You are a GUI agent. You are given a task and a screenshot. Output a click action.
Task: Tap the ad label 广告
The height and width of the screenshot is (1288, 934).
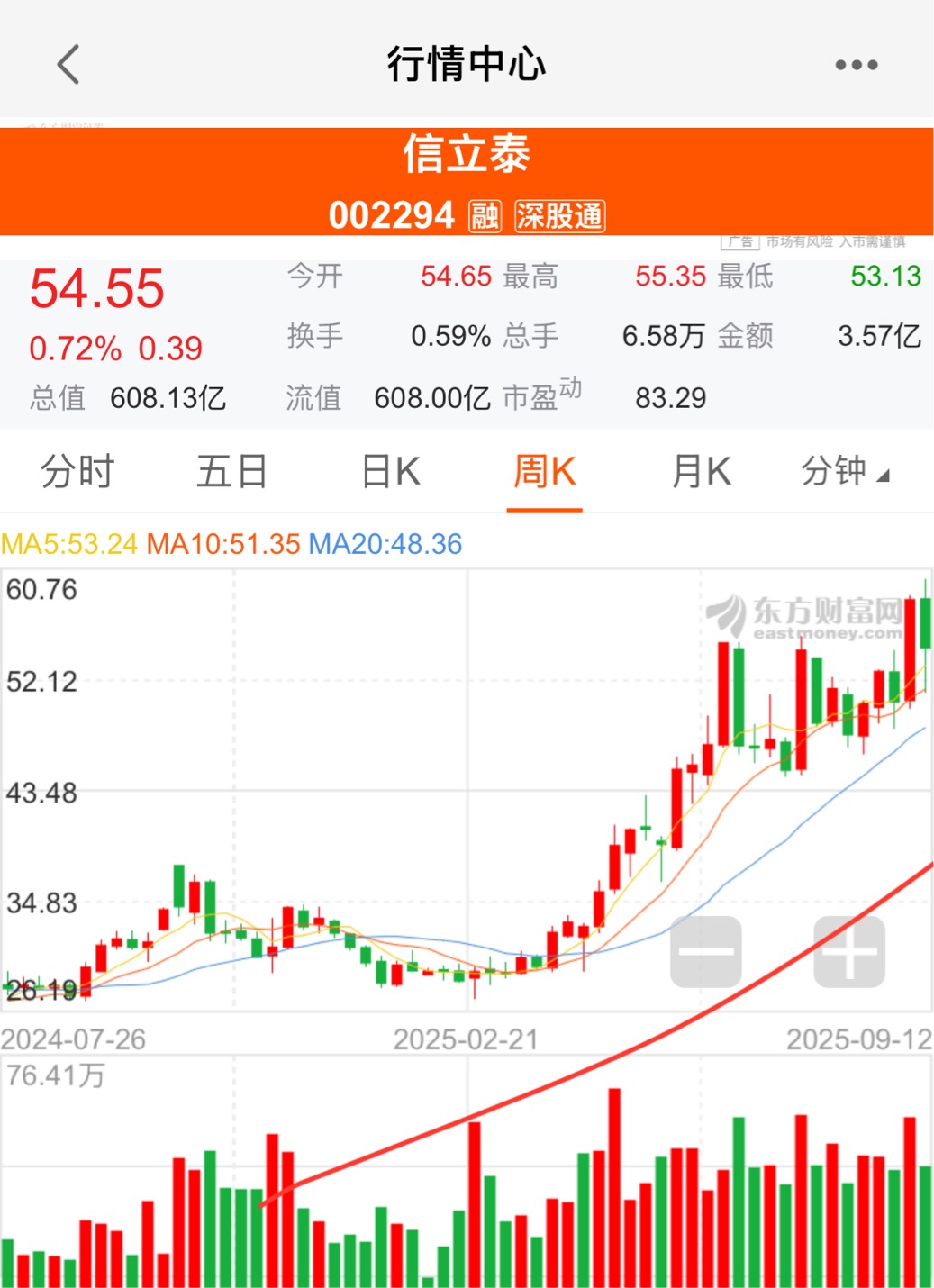(740, 241)
